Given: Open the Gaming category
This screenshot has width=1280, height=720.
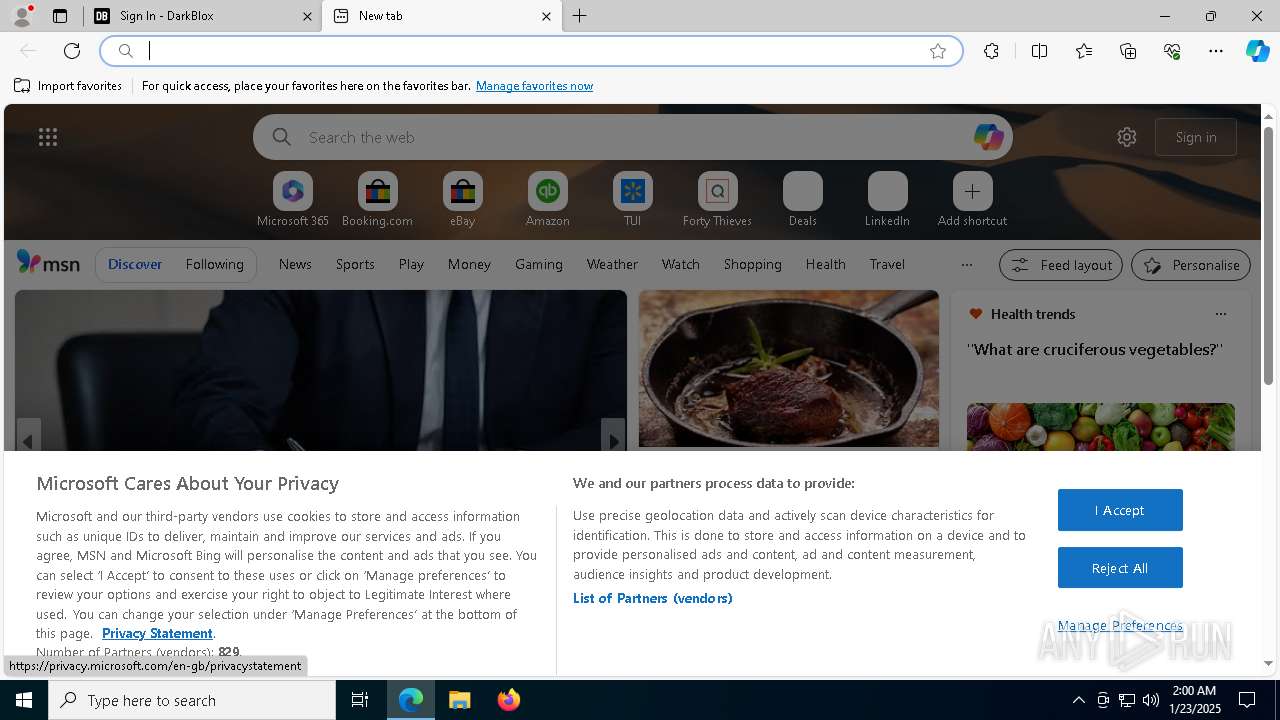Looking at the screenshot, I should pos(539,264).
